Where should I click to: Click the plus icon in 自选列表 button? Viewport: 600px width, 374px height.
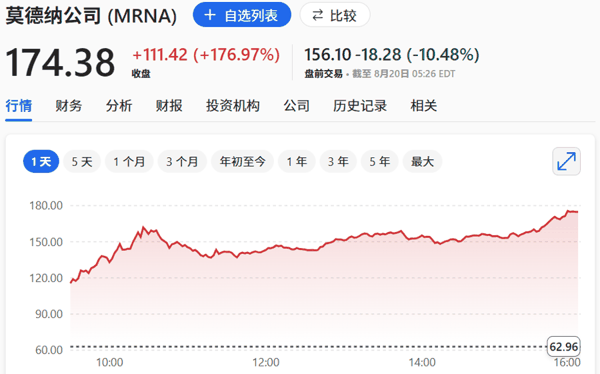(x=210, y=15)
